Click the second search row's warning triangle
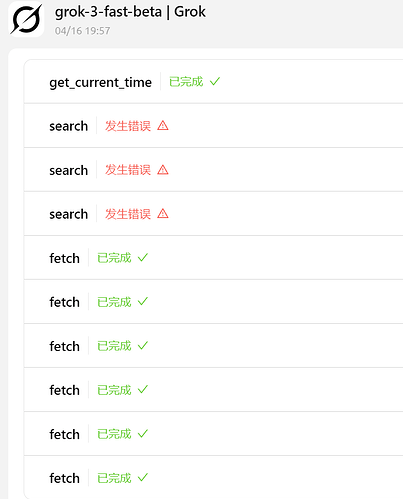The image size is (403, 499). point(163,170)
